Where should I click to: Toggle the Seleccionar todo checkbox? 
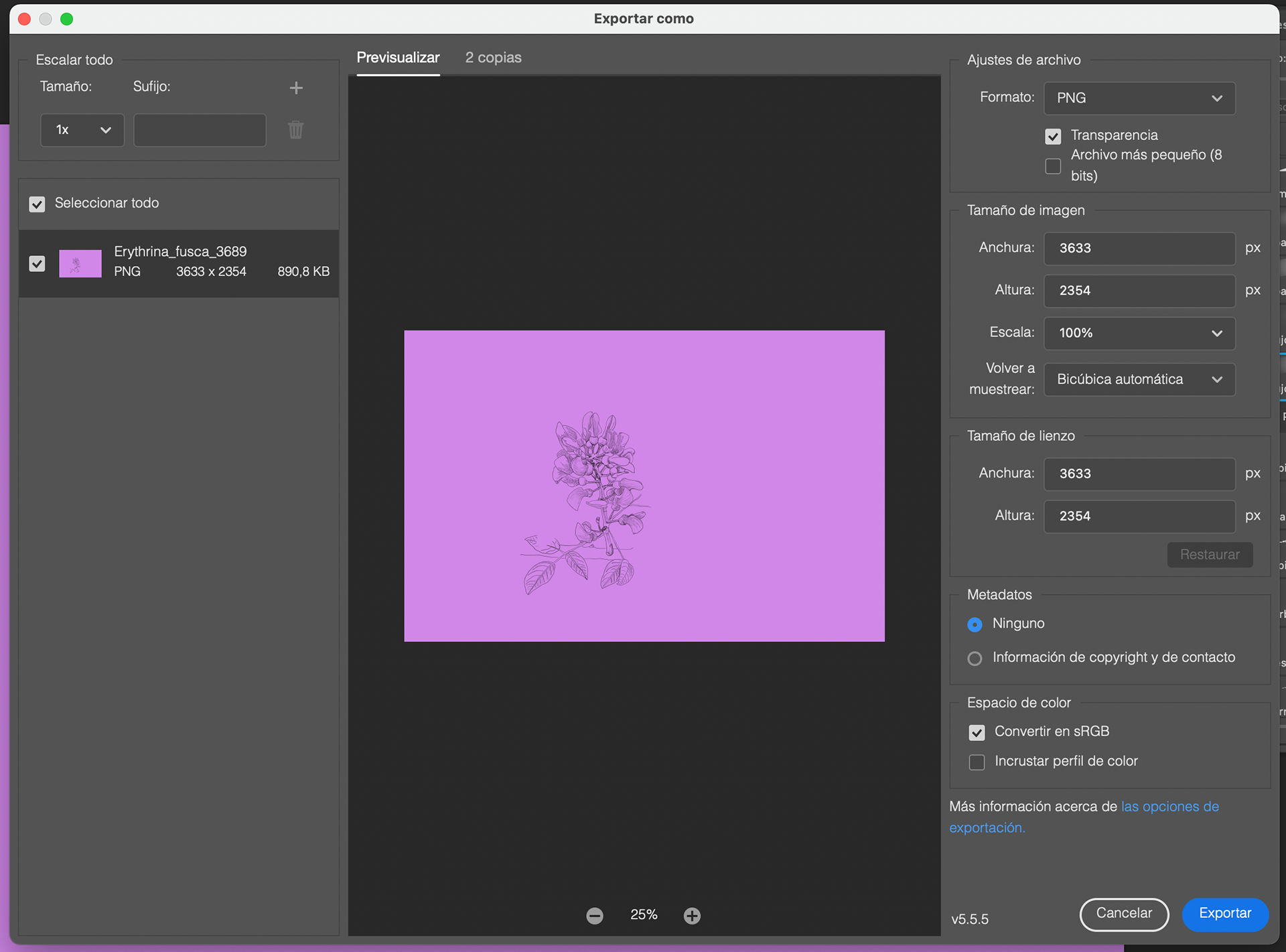click(x=37, y=204)
